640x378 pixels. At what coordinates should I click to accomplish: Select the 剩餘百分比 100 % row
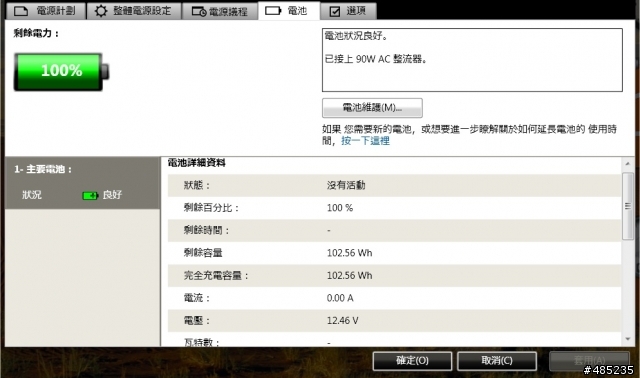click(394, 208)
